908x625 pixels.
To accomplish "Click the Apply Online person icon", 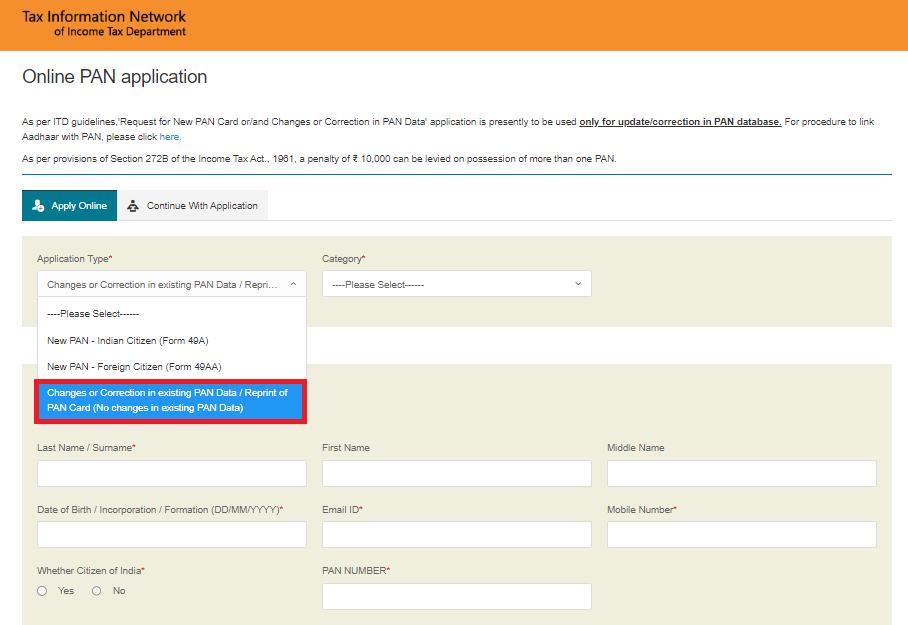I will (38, 206).
